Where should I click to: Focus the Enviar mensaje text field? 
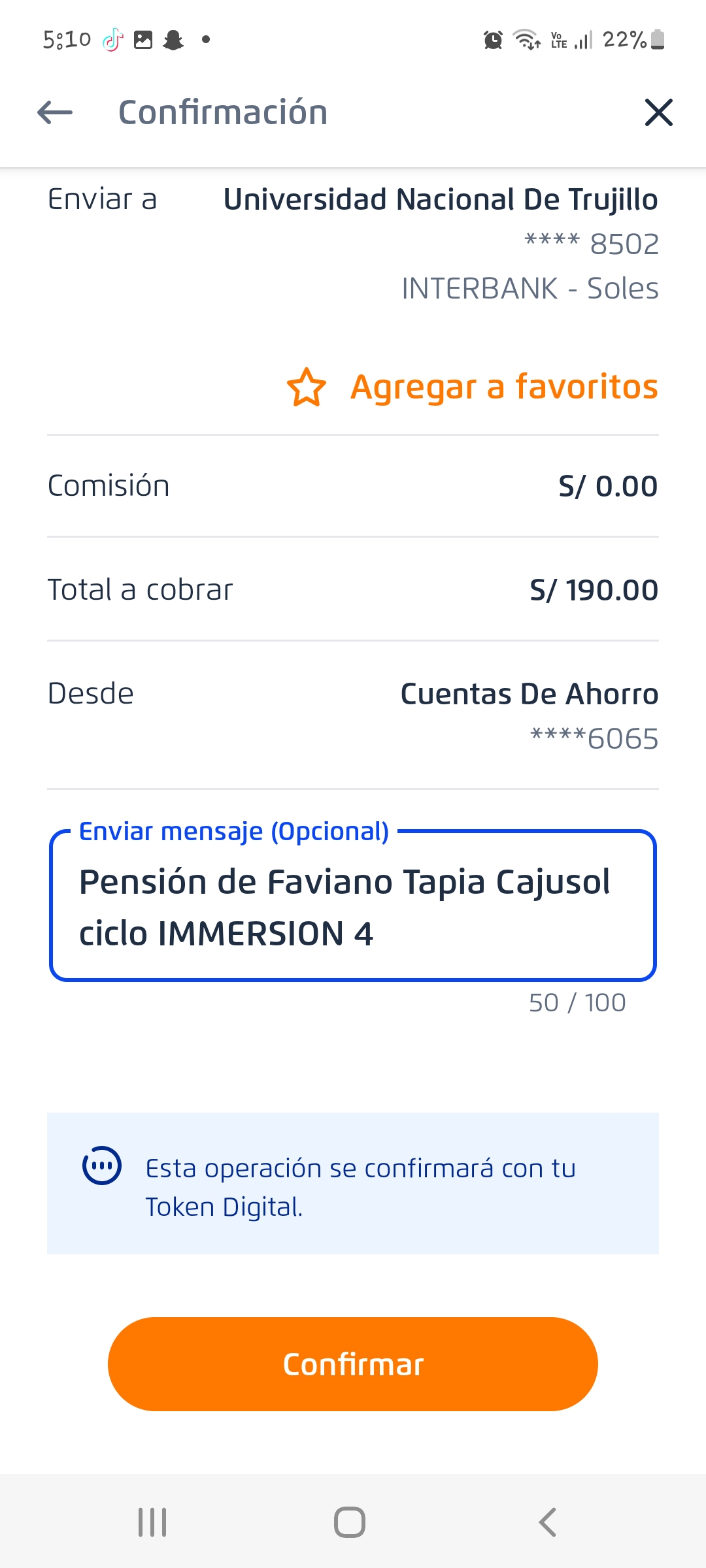click(353, 907)
